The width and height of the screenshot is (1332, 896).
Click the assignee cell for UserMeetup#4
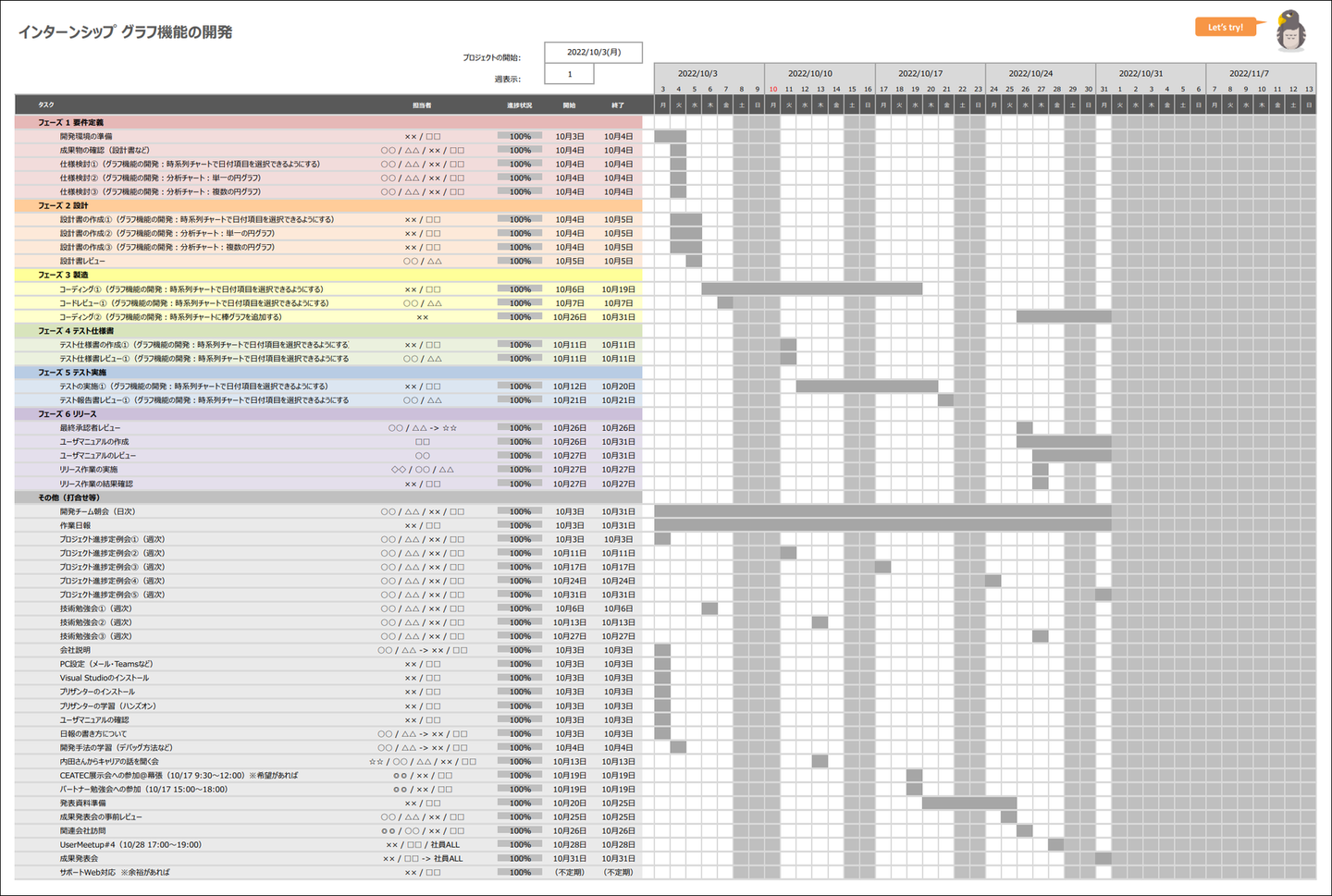click(x=422, y=845)
